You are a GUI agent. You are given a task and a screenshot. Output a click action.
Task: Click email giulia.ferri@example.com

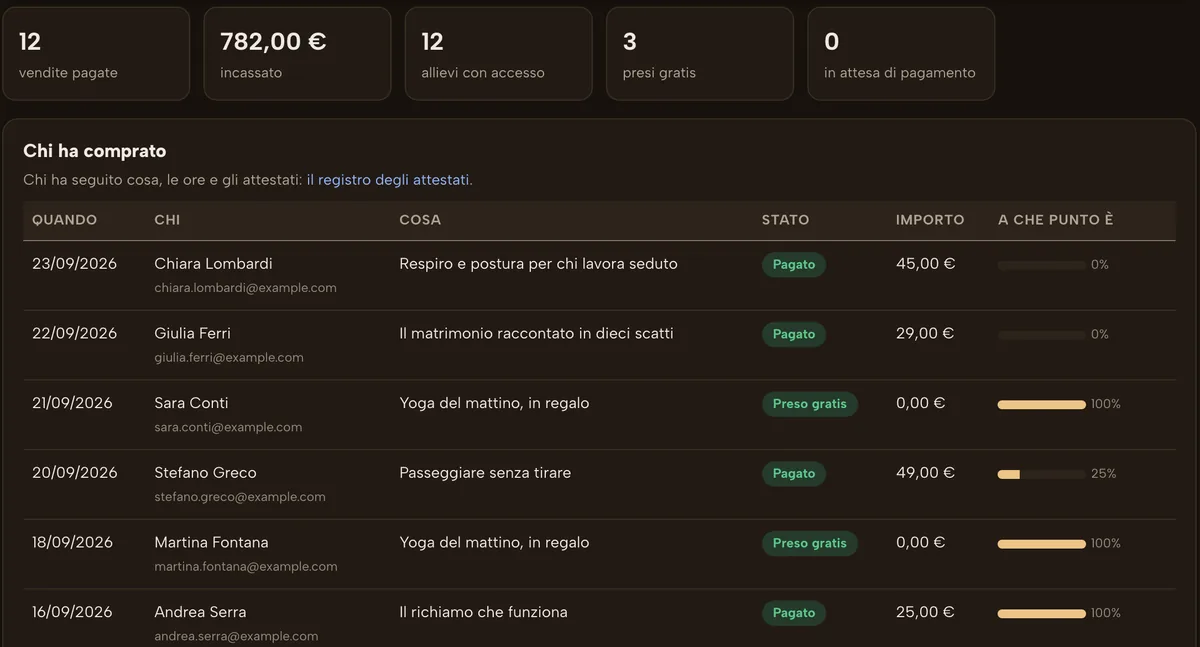[x=229, y=357]
